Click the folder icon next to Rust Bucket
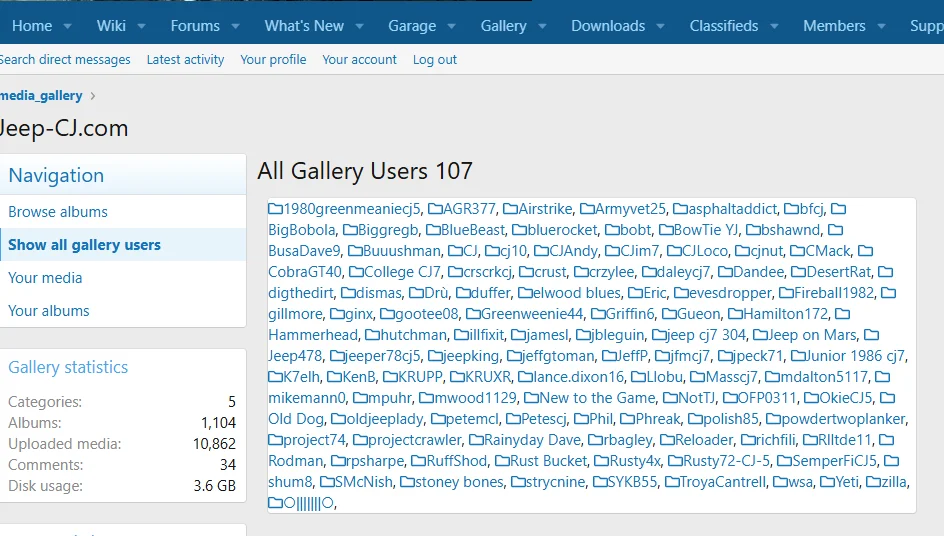 [502, 462]
